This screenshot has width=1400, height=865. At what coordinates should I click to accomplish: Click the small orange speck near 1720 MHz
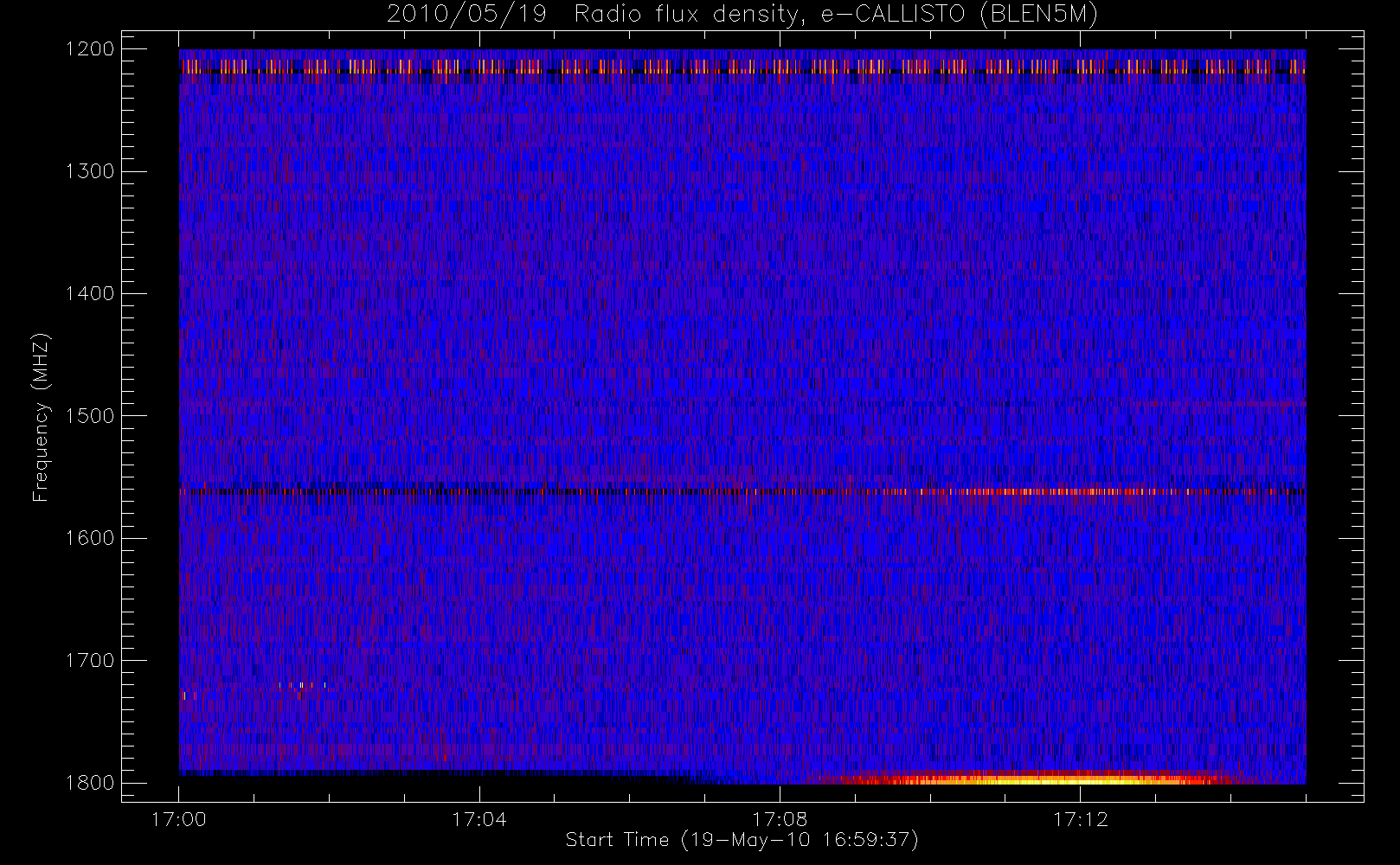click(x=302, y=686)
